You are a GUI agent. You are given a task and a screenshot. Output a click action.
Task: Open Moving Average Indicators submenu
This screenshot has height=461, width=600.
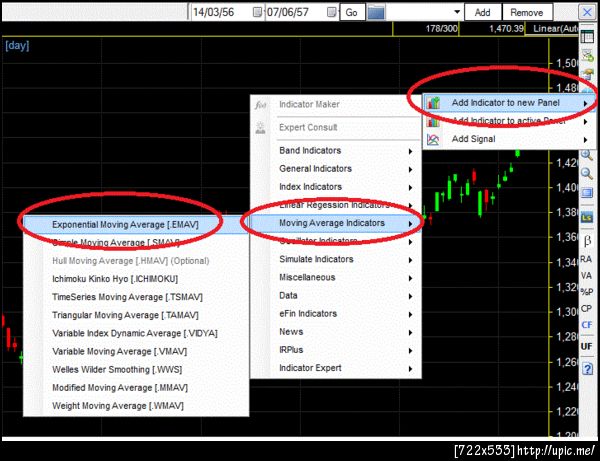coord(337,223)
